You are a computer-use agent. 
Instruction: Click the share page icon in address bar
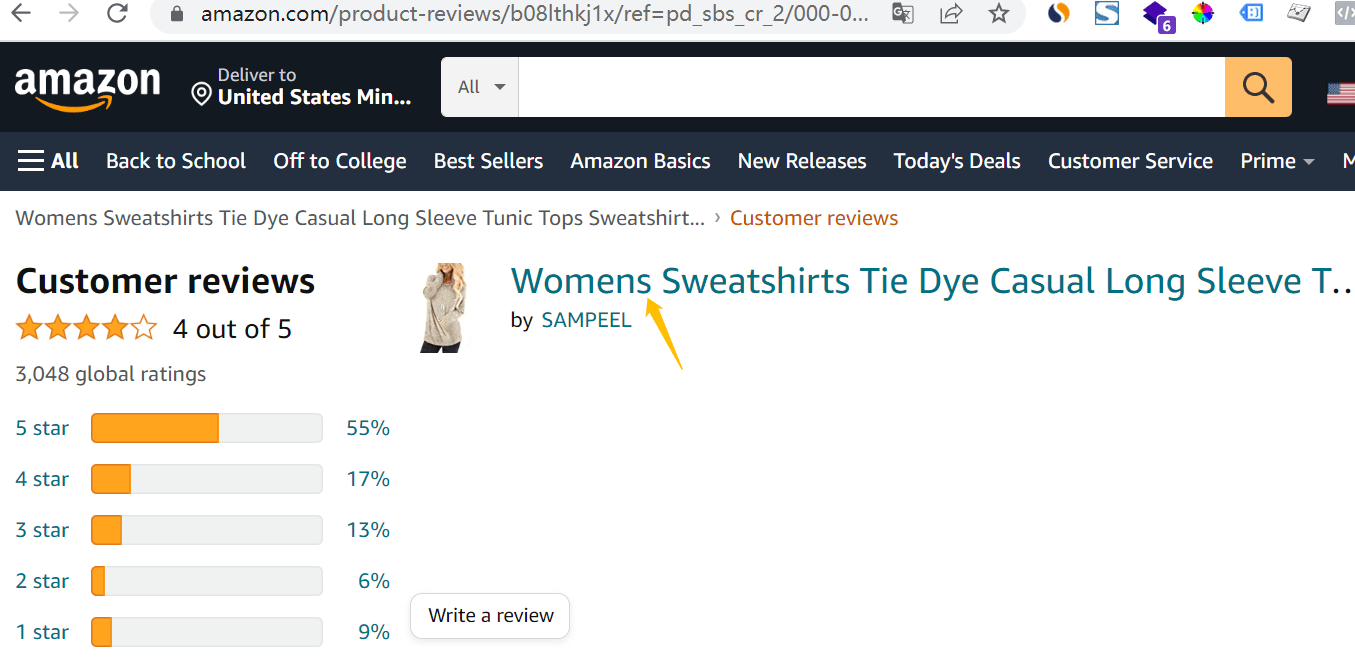pyautogui.click(x=951, y=13)
